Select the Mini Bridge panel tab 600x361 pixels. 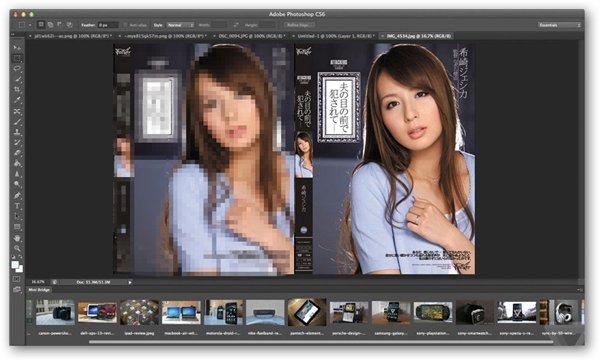(39, 290)
